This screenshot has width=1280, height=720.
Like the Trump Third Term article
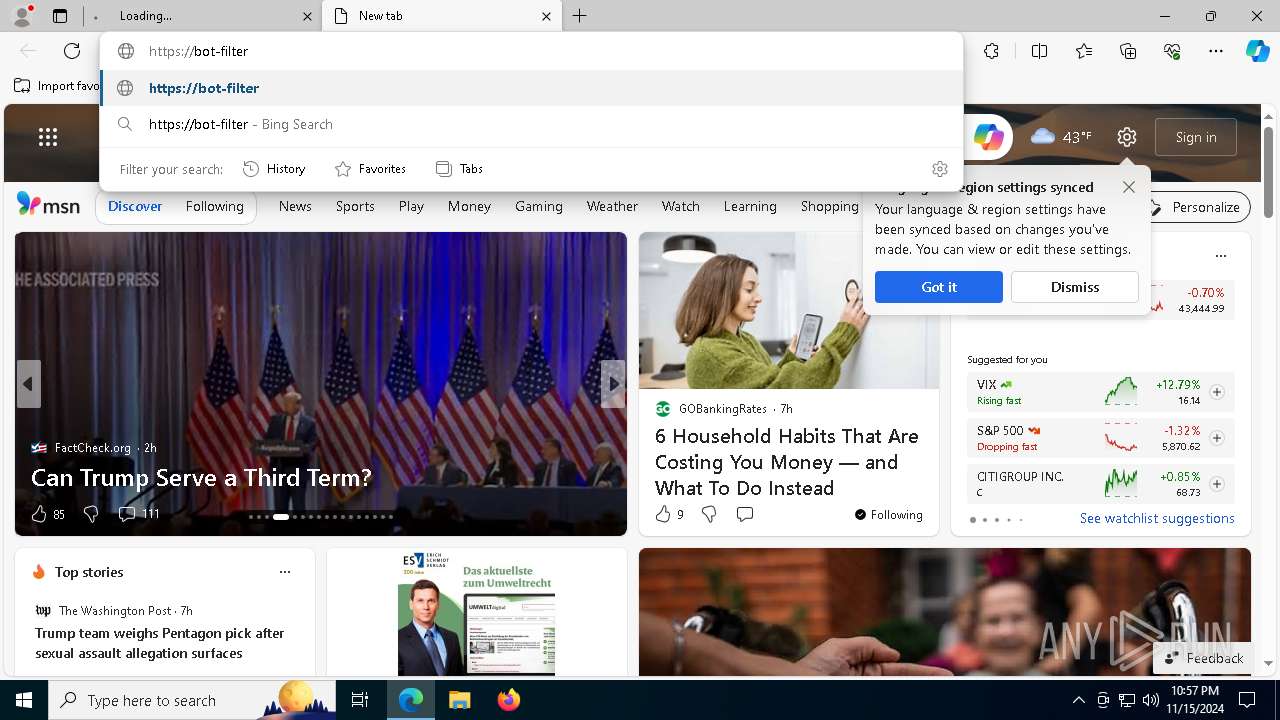[47, 514]
